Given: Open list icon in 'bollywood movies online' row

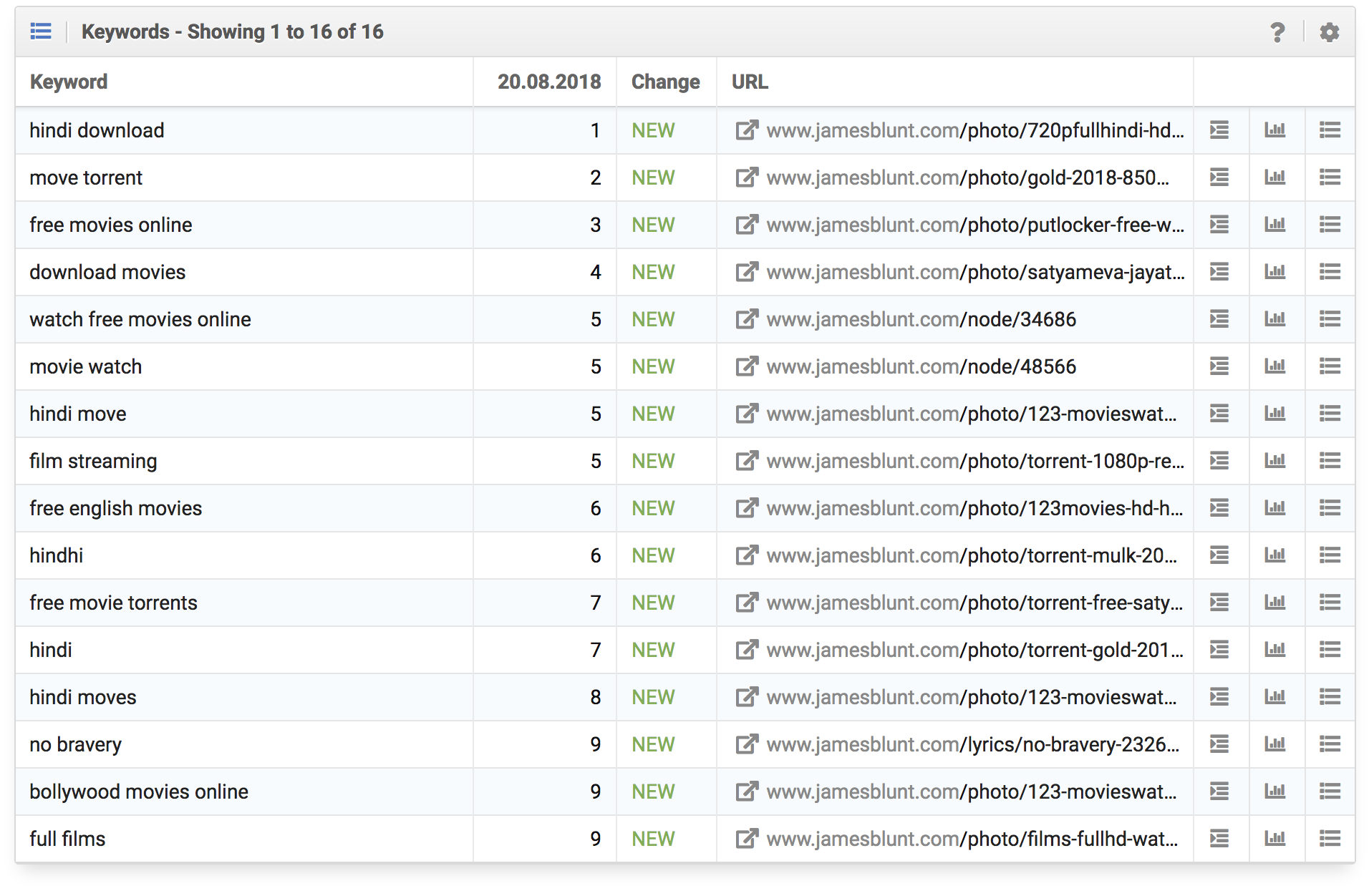Looking at the screenshot, I should [1330, 792].
